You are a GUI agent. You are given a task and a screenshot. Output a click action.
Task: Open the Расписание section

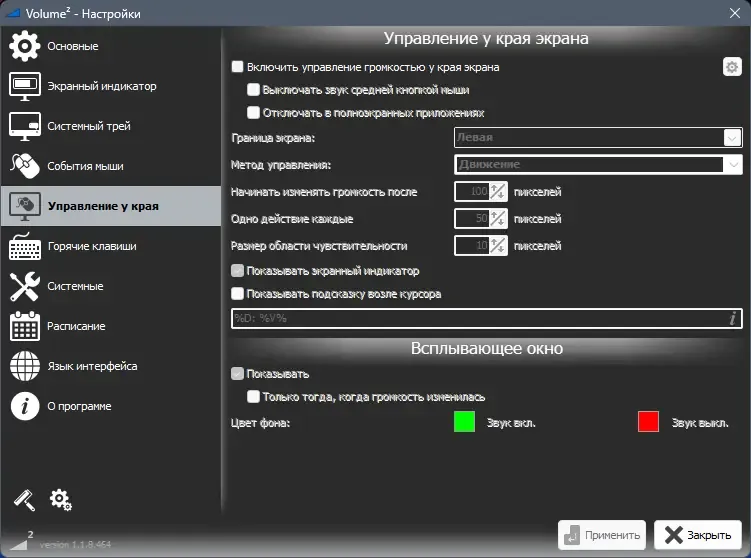coord(111,326)
